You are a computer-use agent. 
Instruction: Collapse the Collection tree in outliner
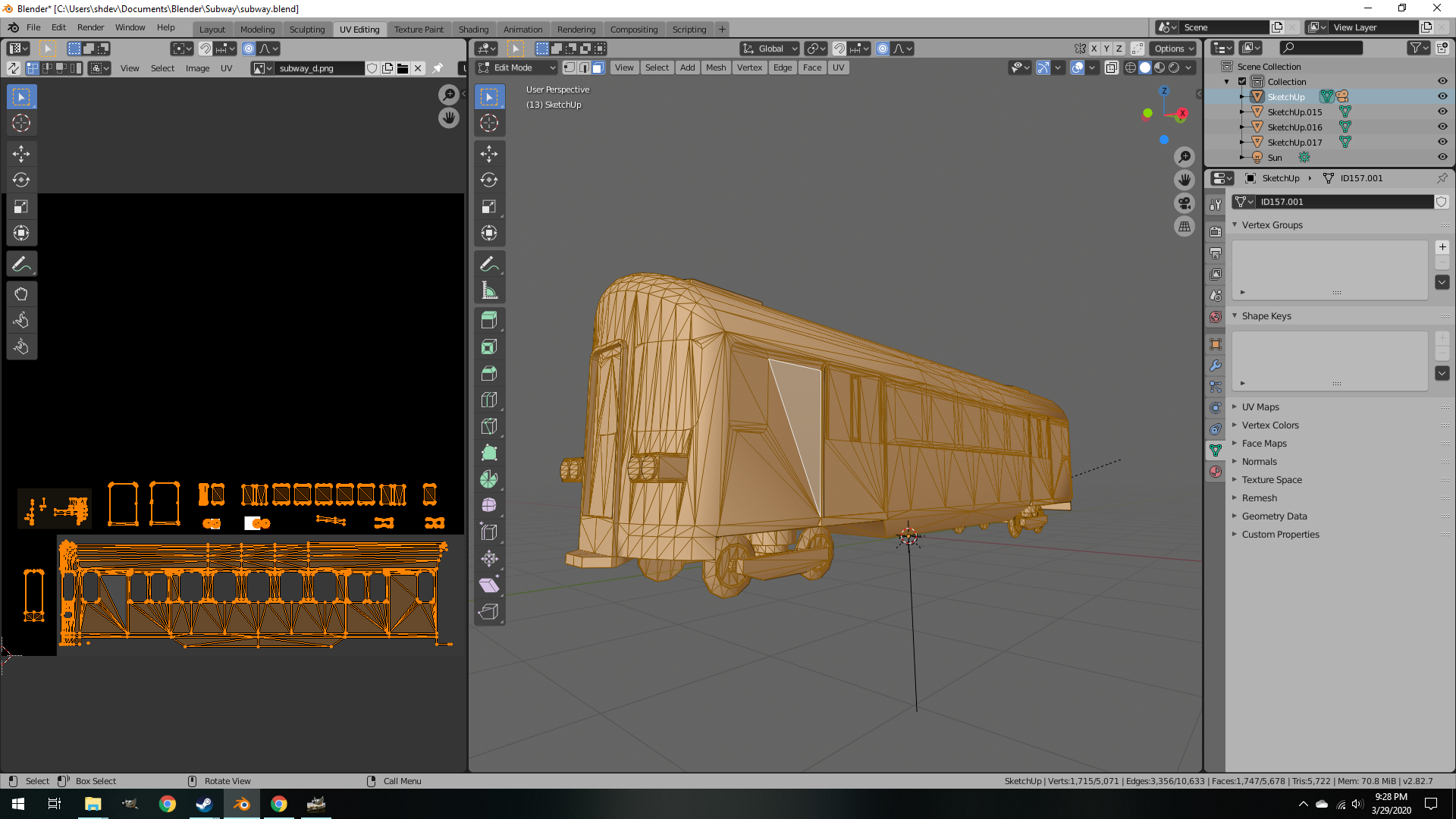coord(1227,81)
